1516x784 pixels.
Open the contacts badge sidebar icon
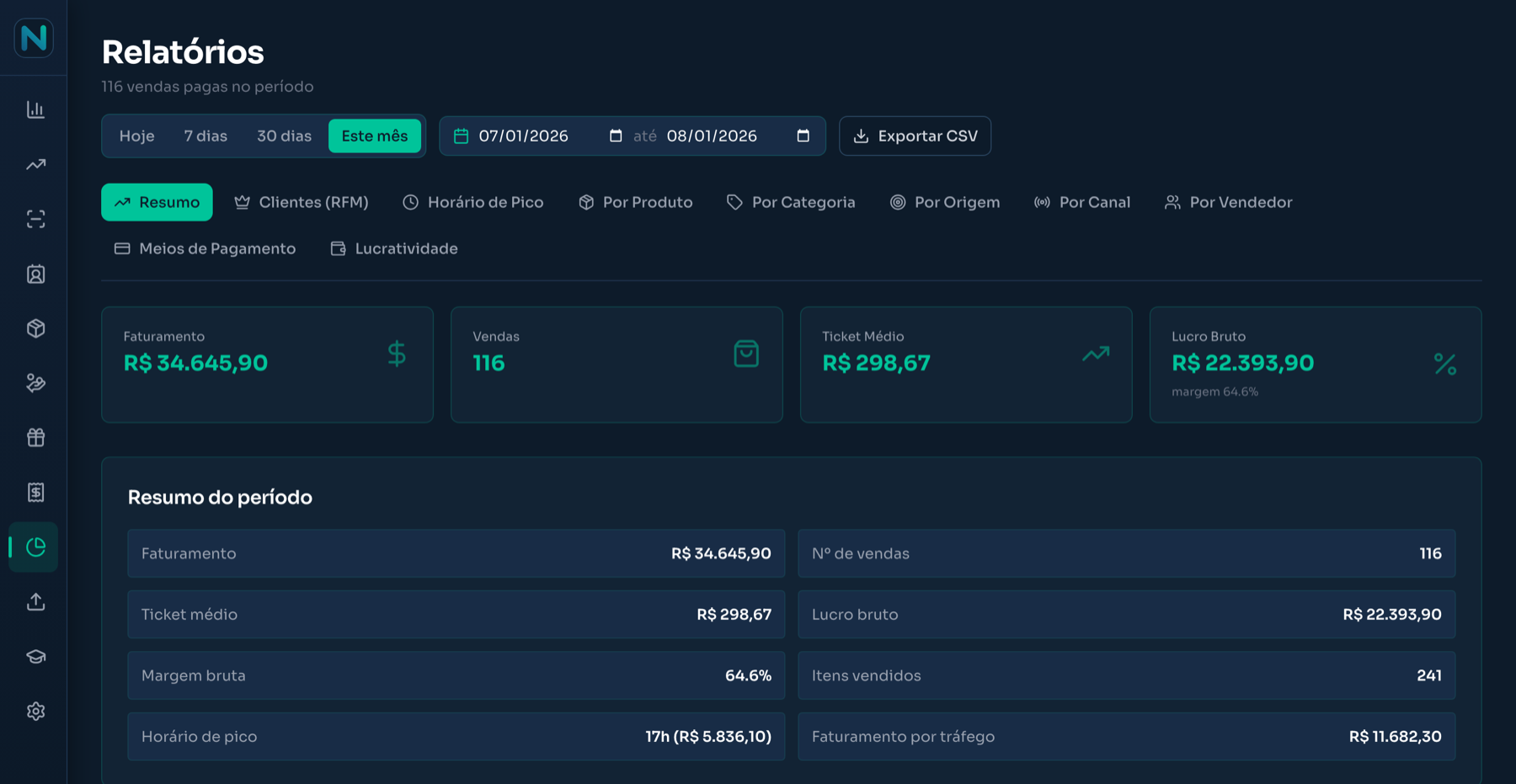[35, 274]
